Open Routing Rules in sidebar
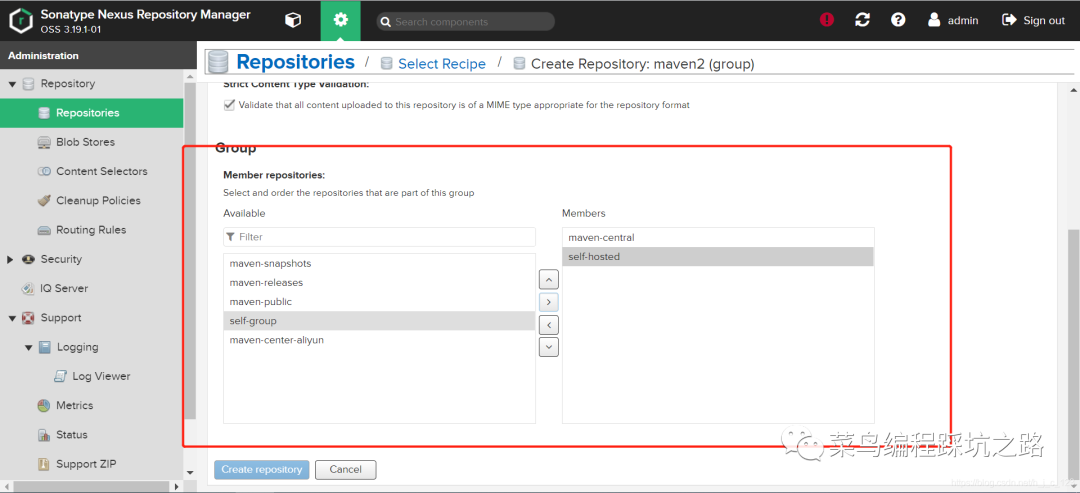This screenshot has height=493, width=1080. tap(92, 230)
